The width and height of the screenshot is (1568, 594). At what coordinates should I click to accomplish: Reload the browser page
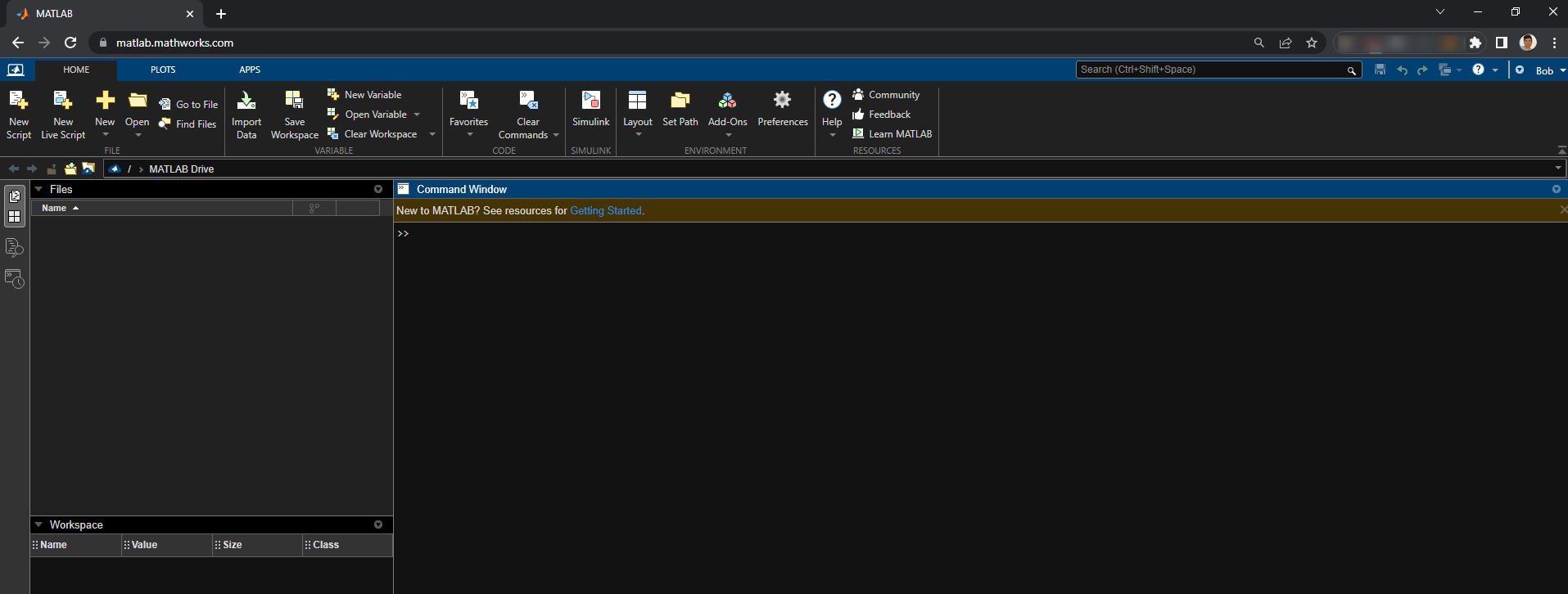70,43
